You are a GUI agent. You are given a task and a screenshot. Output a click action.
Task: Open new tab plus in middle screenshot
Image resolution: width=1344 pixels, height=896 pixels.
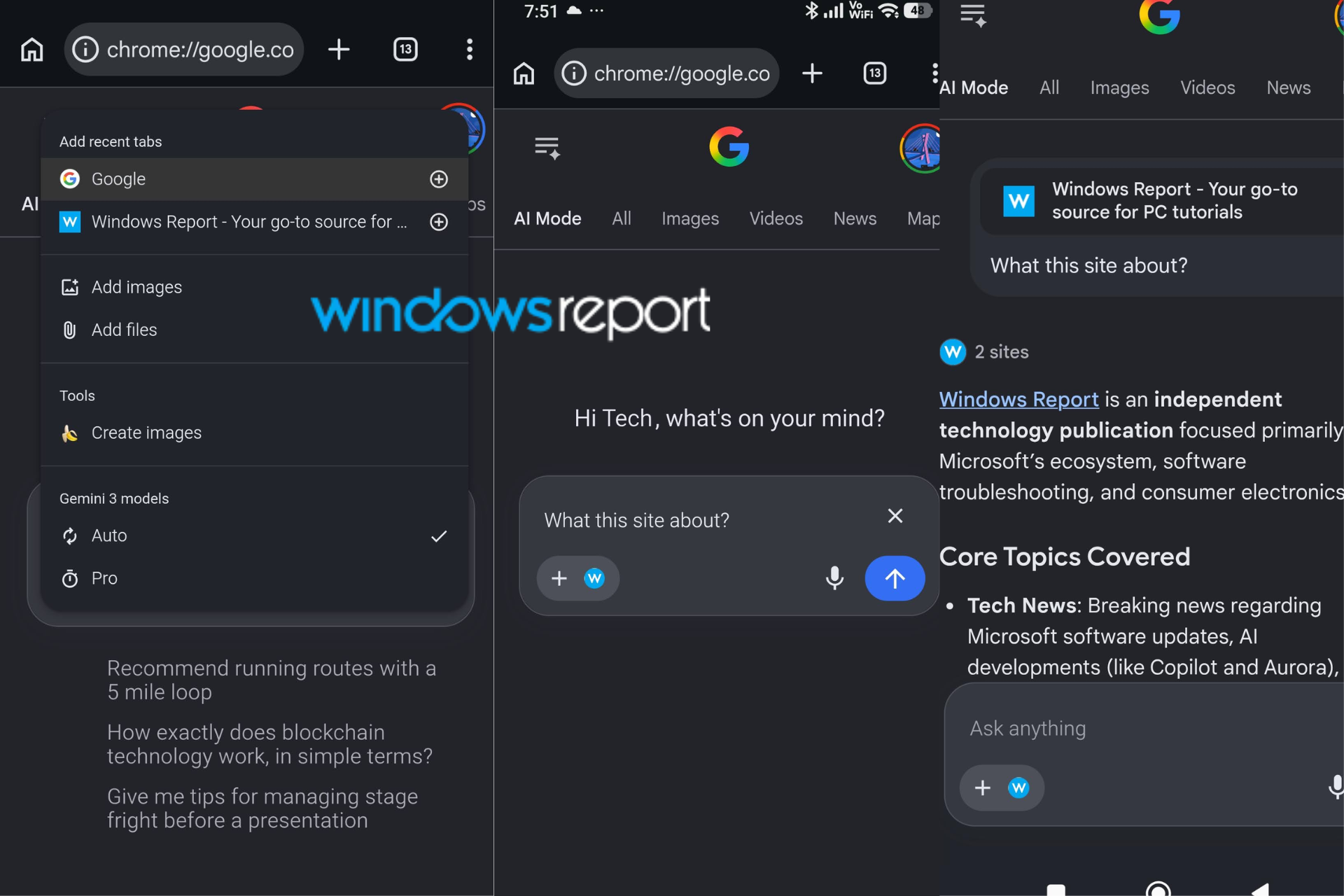[x=812, y=73]
